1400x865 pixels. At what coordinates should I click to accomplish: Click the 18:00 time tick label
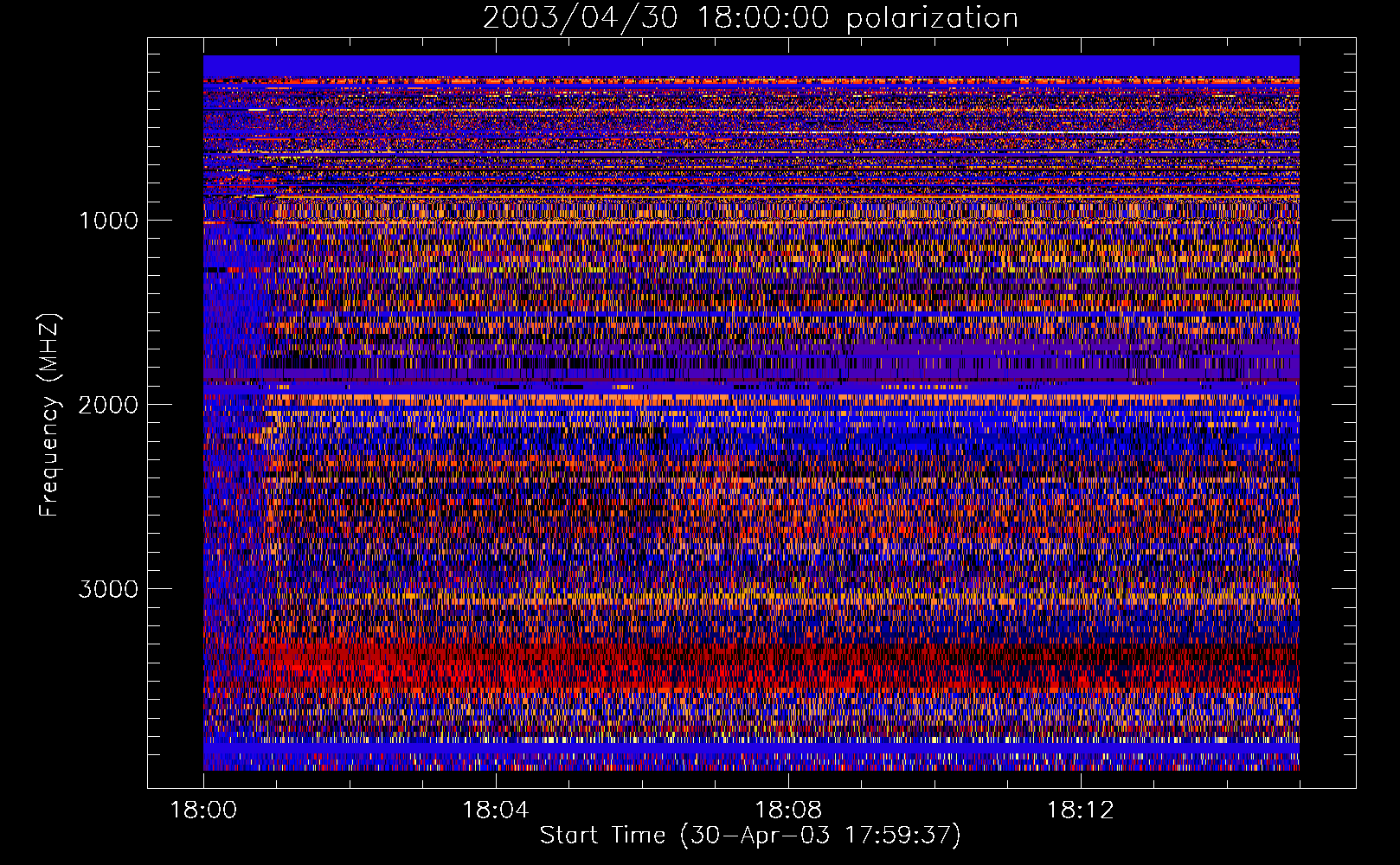click(203, 811)
